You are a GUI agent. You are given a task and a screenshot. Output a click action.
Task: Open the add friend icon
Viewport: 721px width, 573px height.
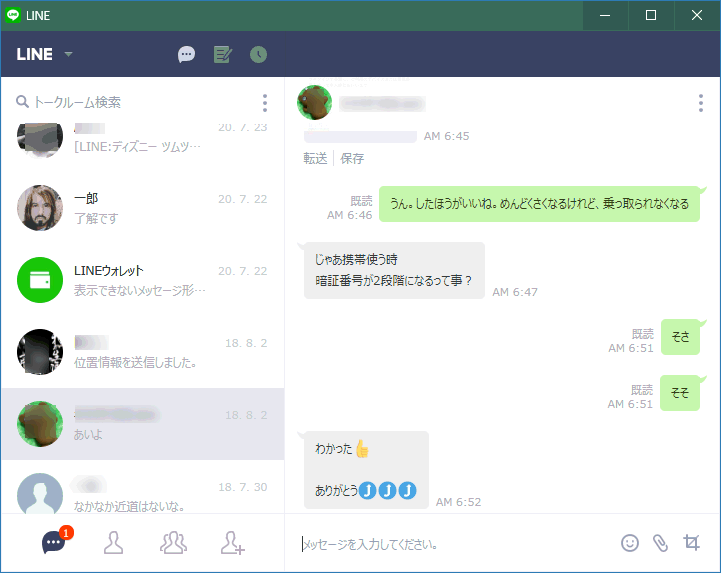[232, 543]
